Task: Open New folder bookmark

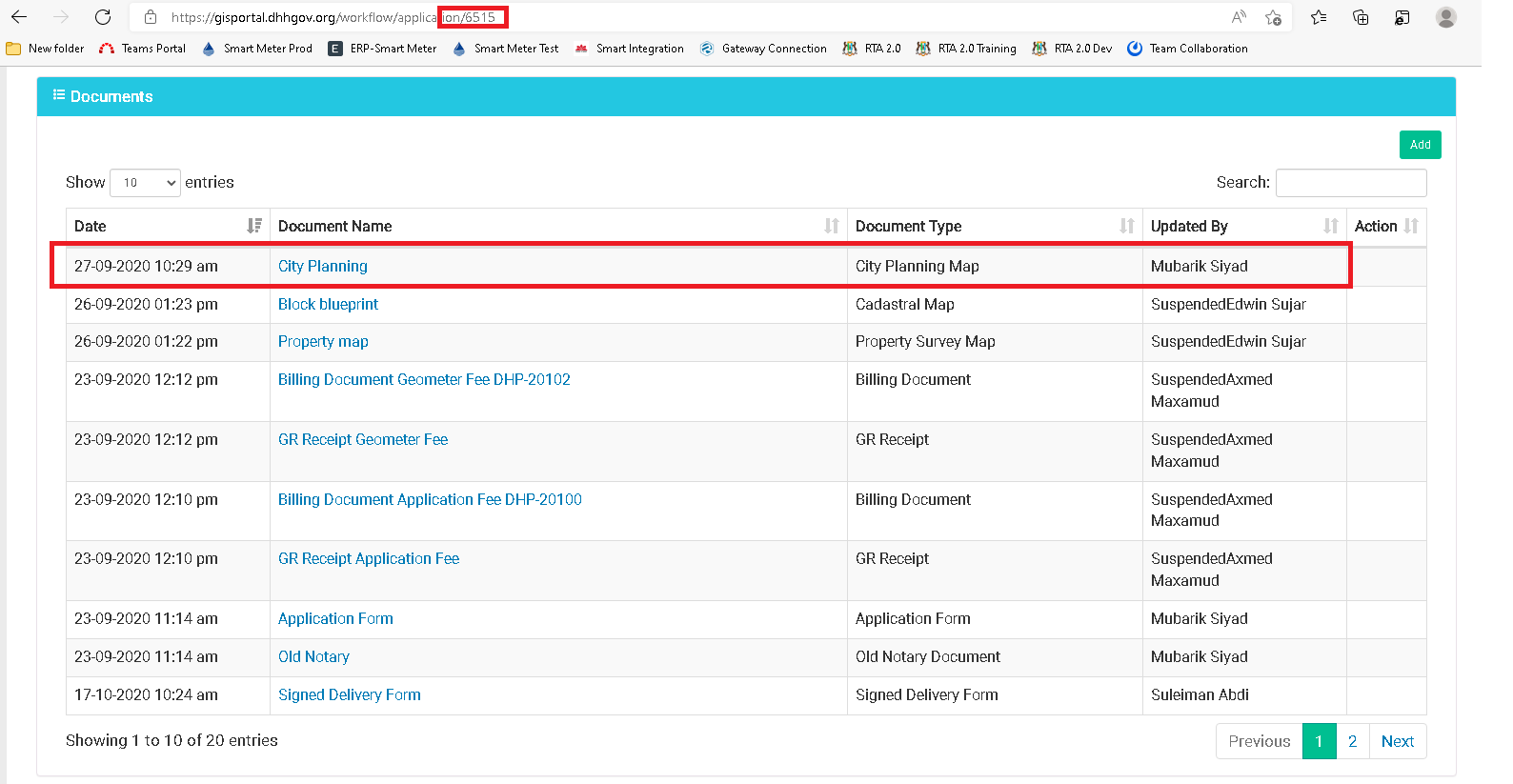Action: (45, 49)
